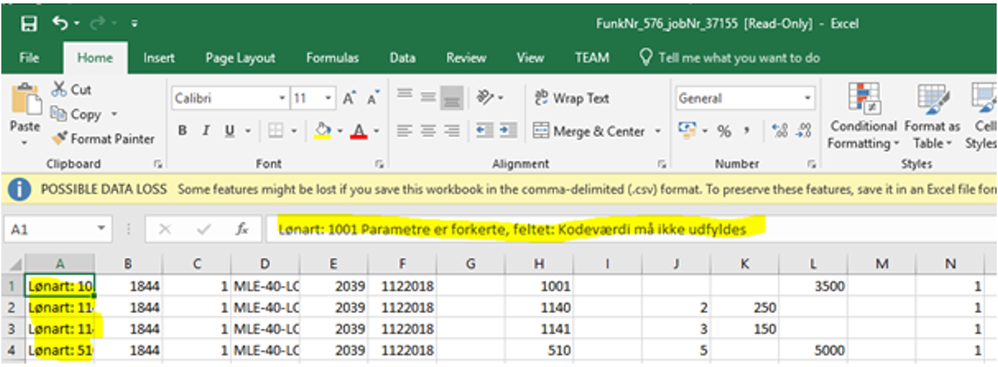Viewport: 998px width, 367px height.
Task: Click the Comma Style icon
Action: pyautogui.click(x=747, y=131)
